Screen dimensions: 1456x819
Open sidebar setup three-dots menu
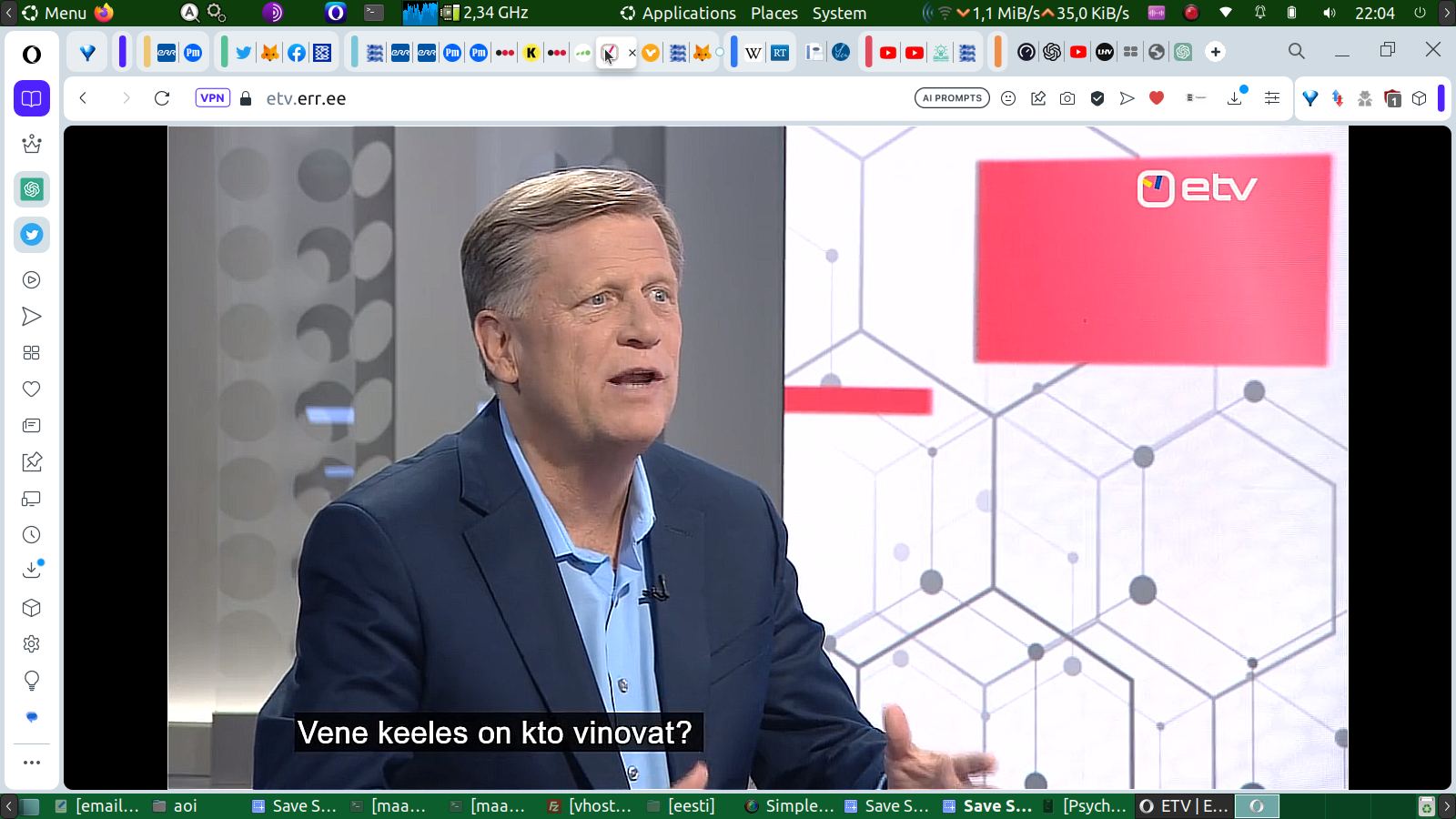pos(32,763)
